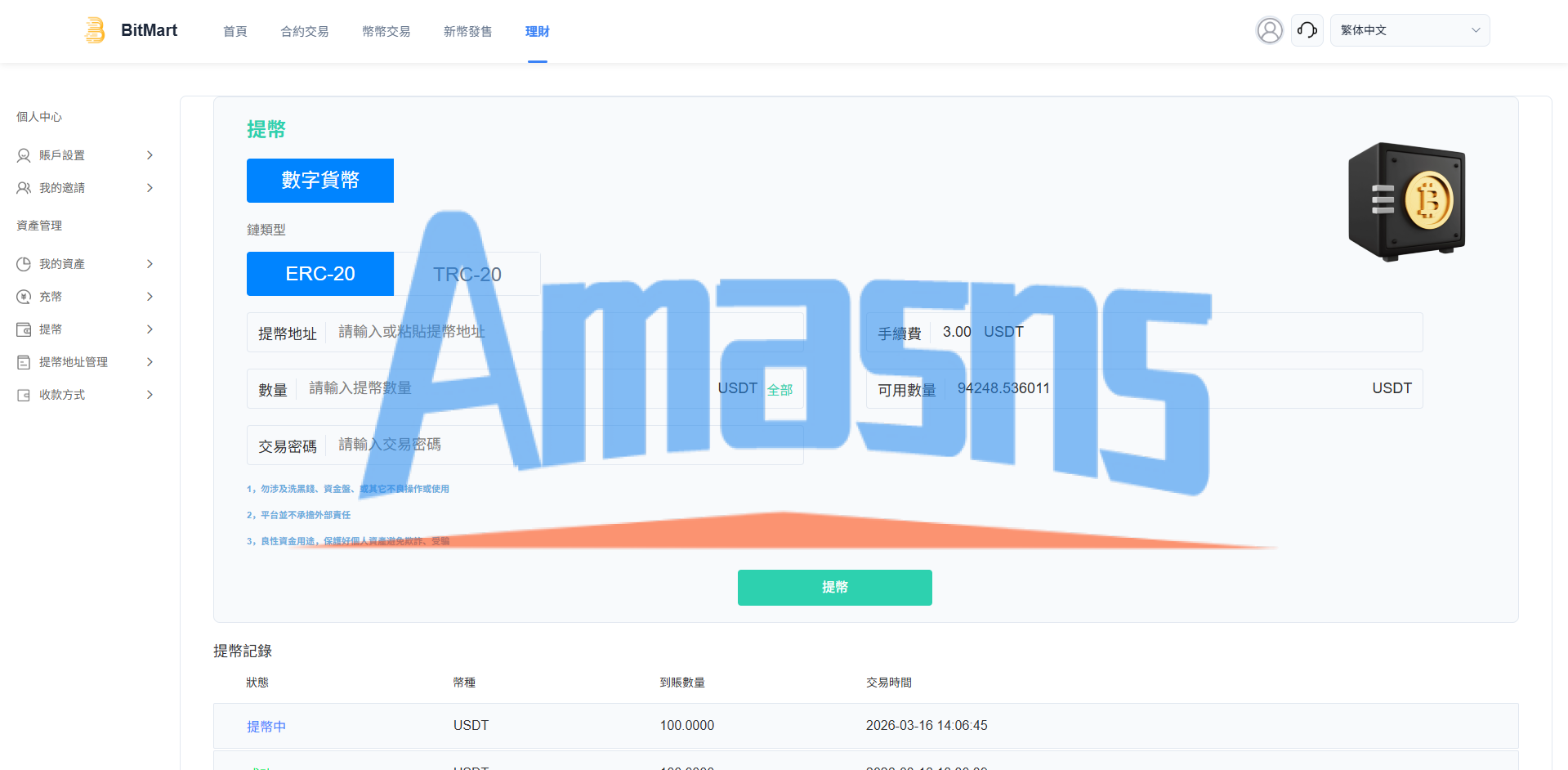
Task: Click the bitcoin safe illustration
Action: click(x=1406, y=201)
